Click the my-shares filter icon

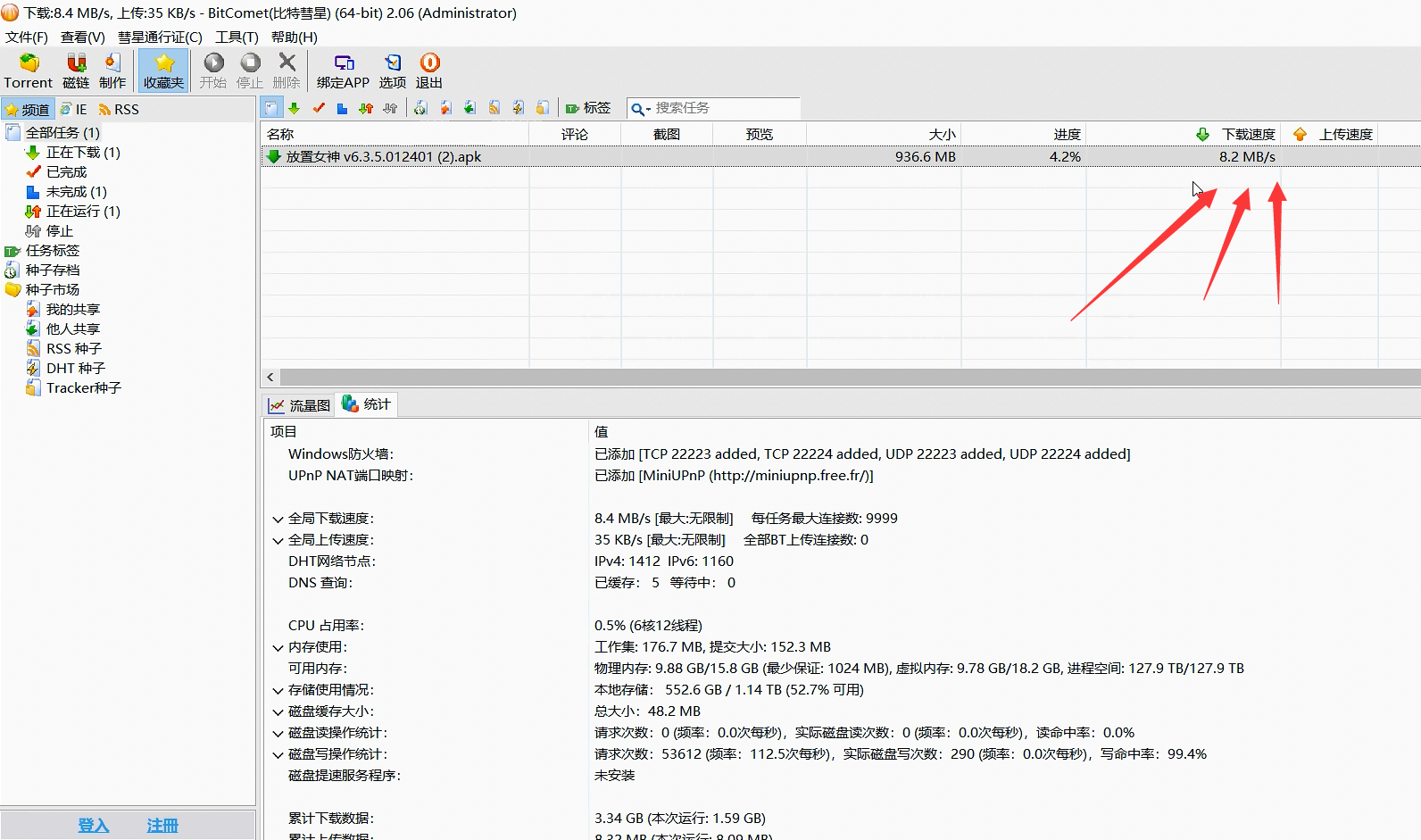(445, 108)
